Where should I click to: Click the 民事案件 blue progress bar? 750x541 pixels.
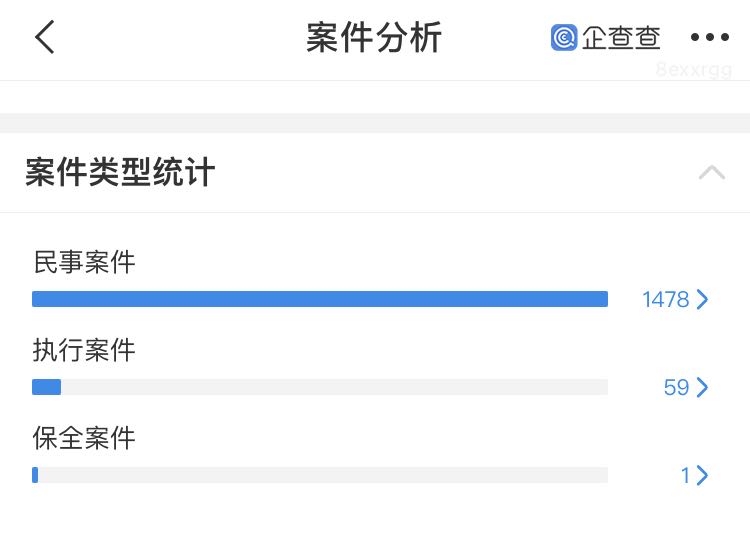[320, 299]
